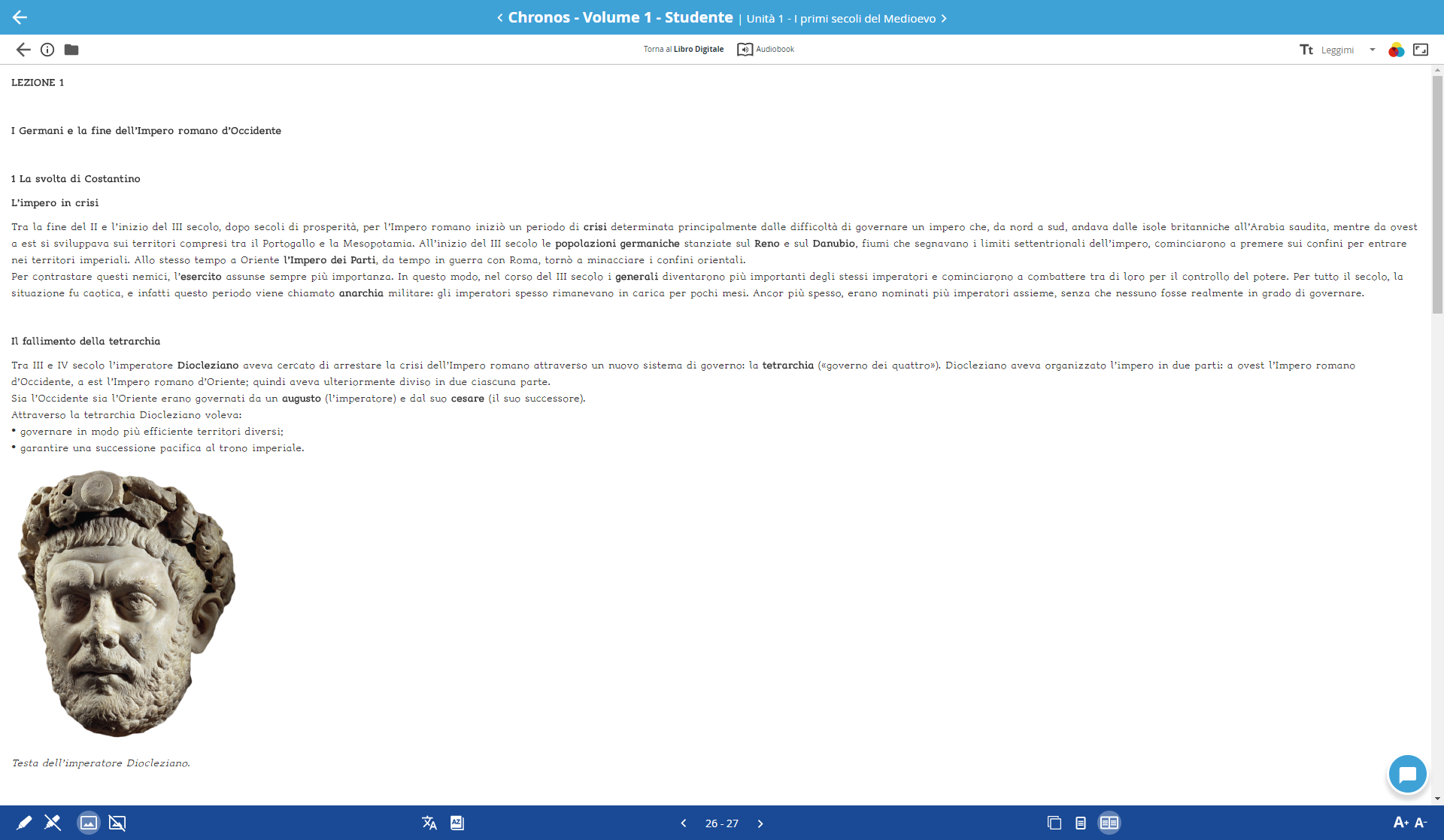Toggle fullscreen view icon

[1421, 50]
